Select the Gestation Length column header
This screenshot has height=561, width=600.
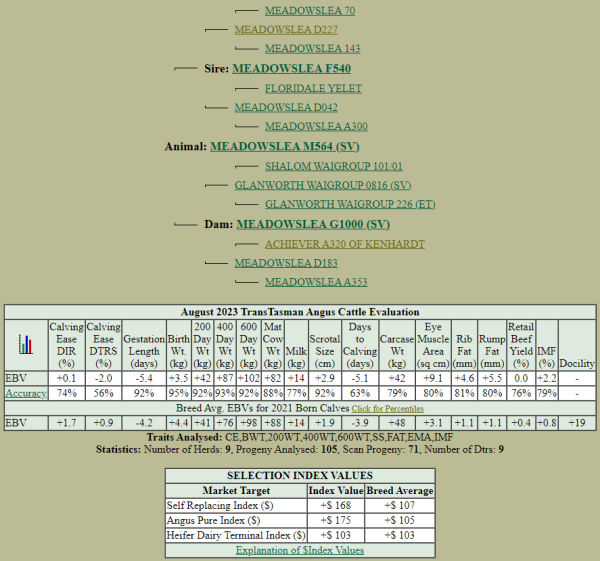coord(144,345)
